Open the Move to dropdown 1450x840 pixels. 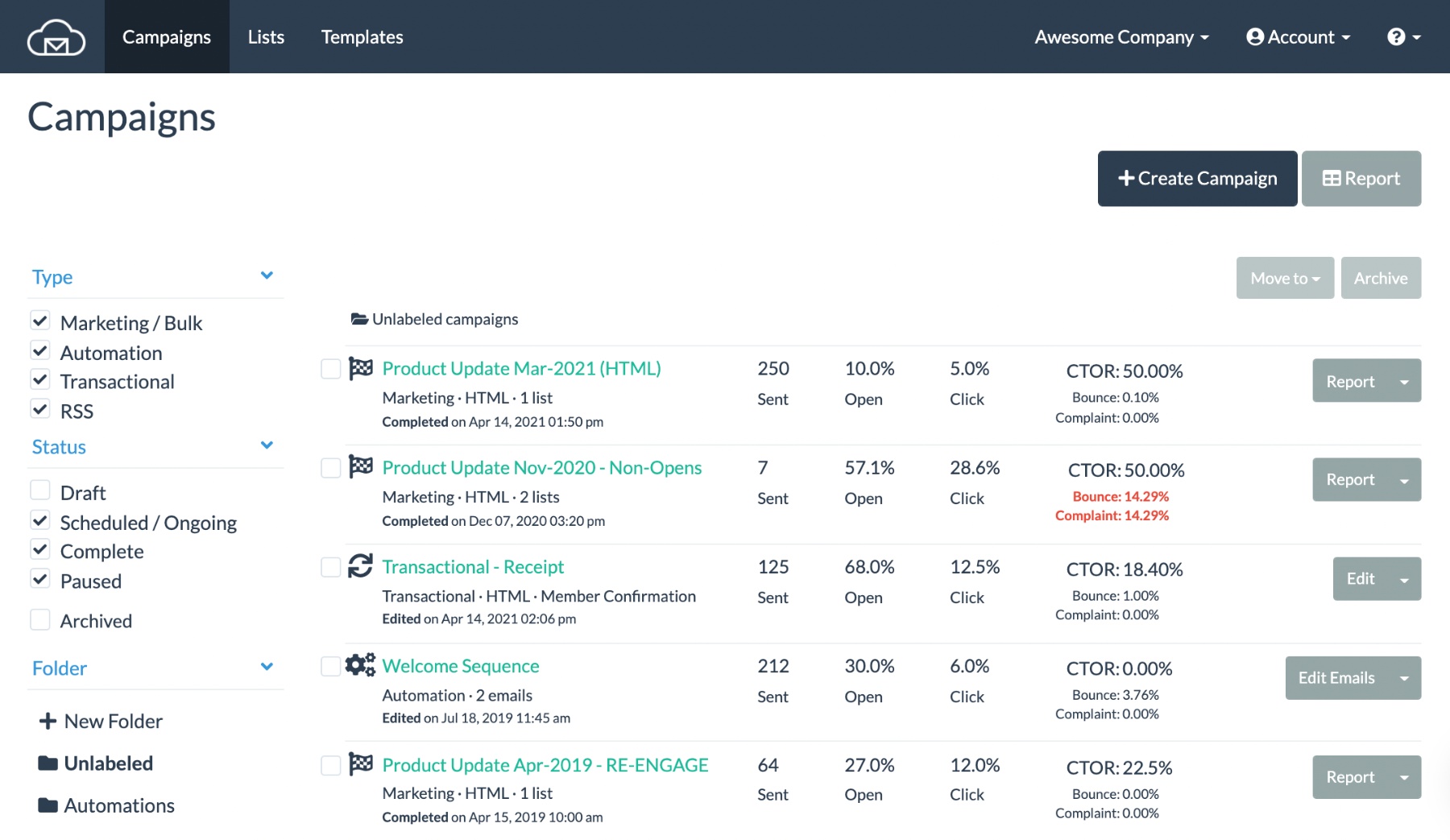tap(1284, 277)
